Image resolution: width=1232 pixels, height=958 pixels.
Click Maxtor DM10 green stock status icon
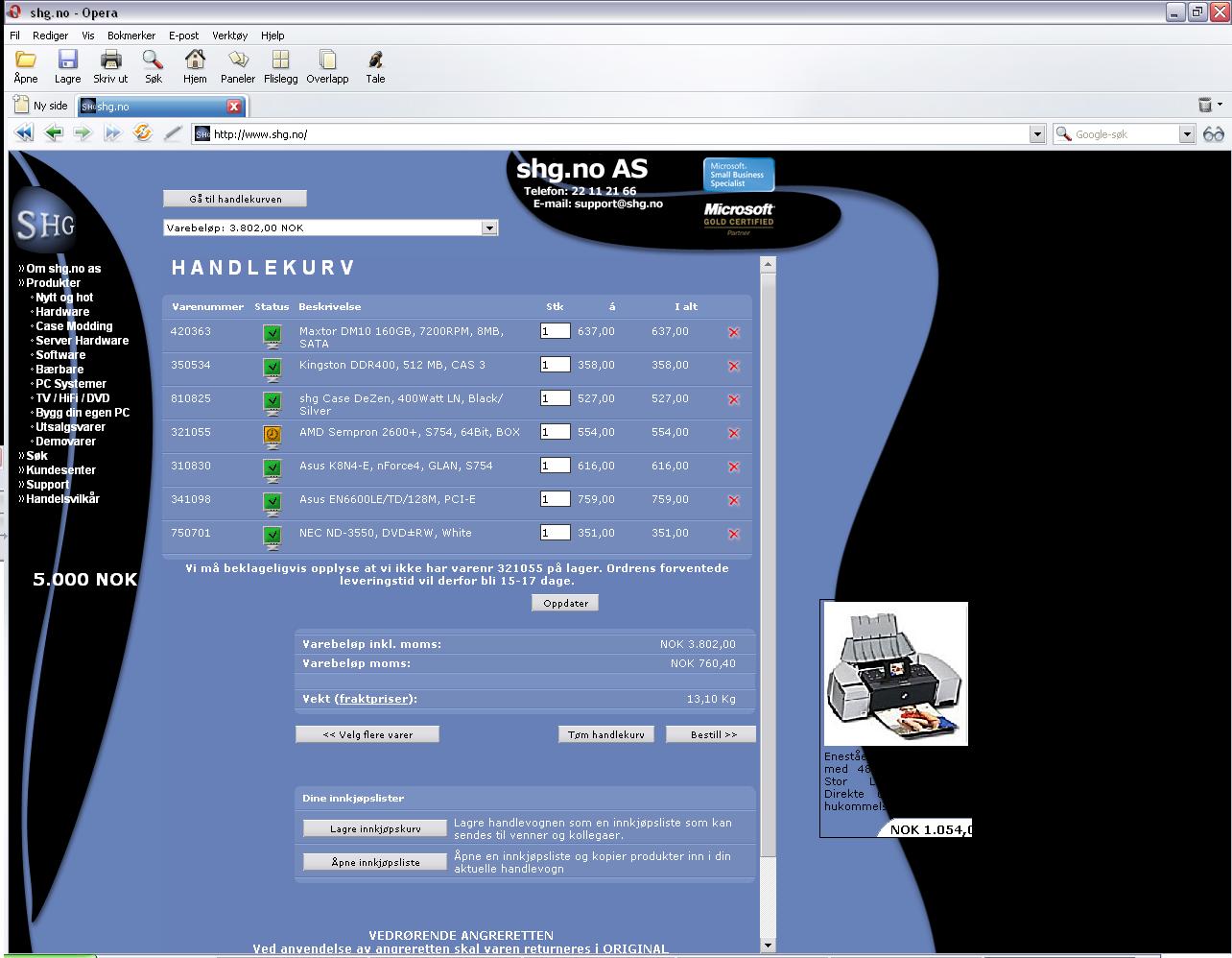tap(272, 335)
